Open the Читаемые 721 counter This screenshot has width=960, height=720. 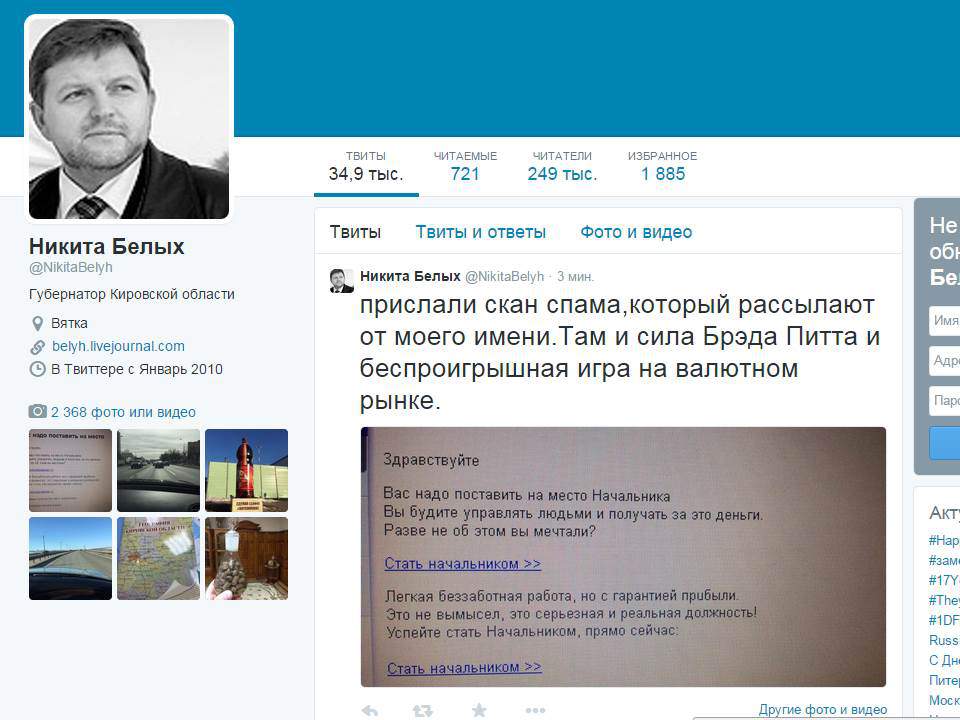coord(465,167)
